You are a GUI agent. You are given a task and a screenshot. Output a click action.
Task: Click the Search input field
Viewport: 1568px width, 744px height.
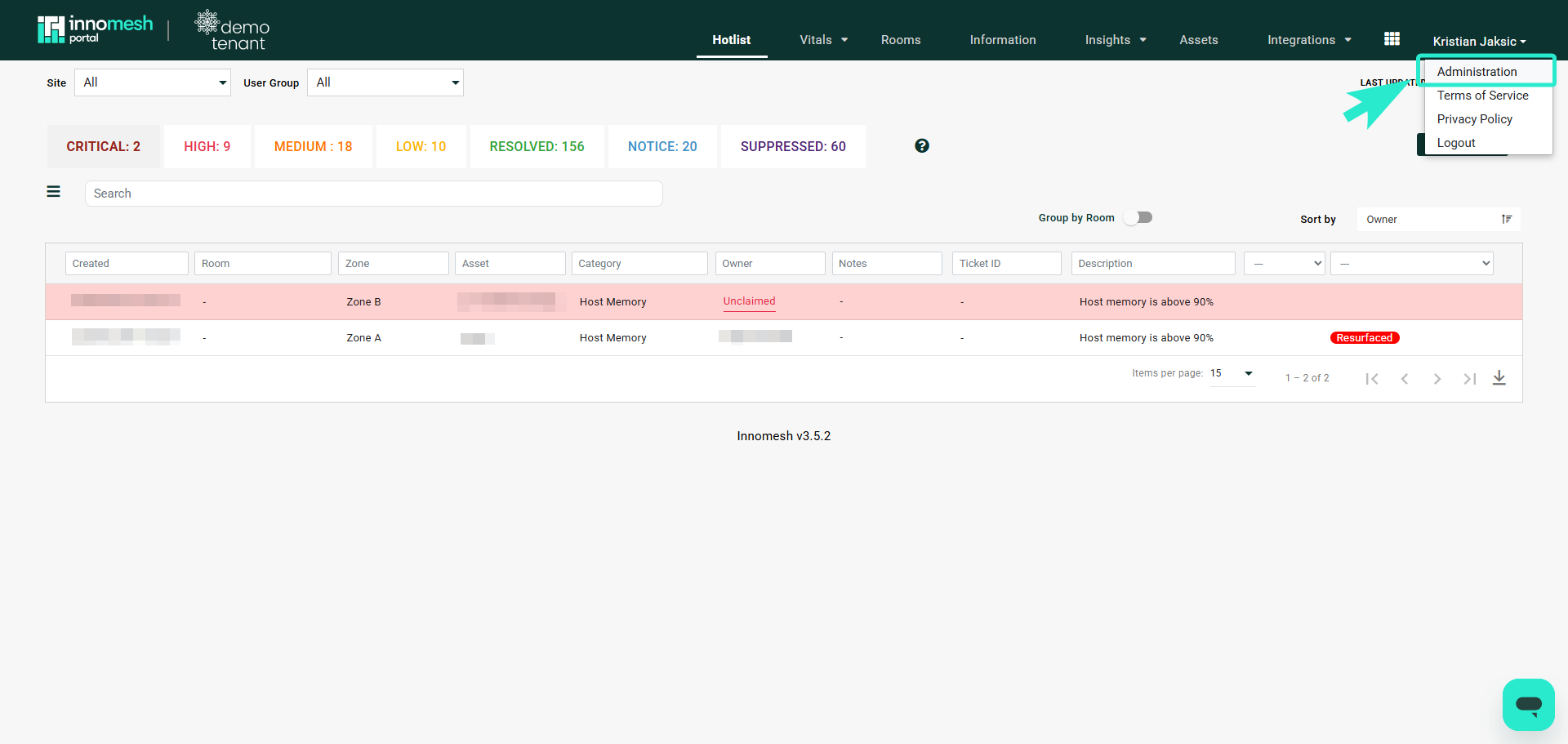pyautogui.click(x=374, y=194)
